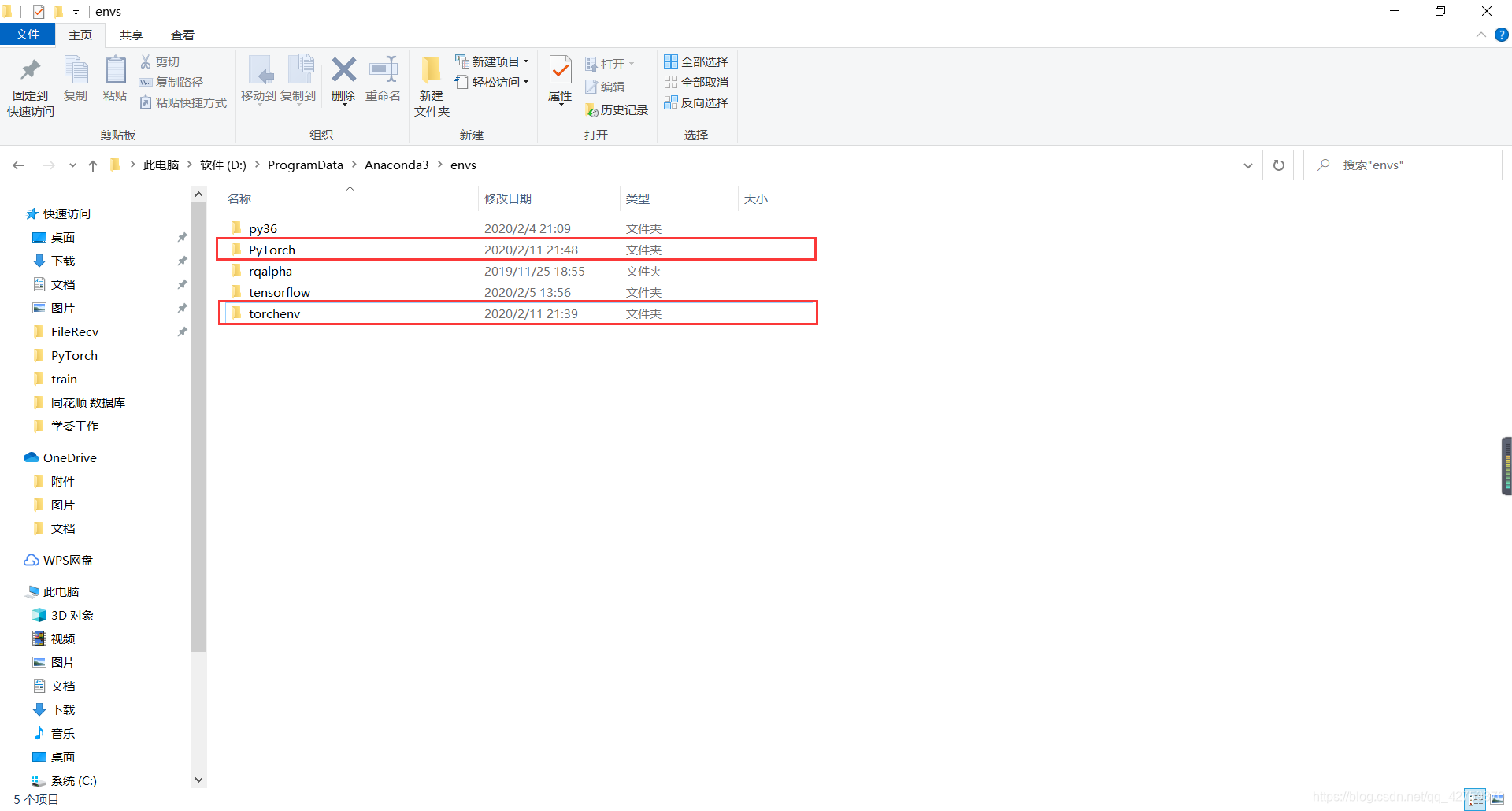Select Cut (剪切) in ribbon
Screen dimensions: 1512x811
tap(160, 61)
